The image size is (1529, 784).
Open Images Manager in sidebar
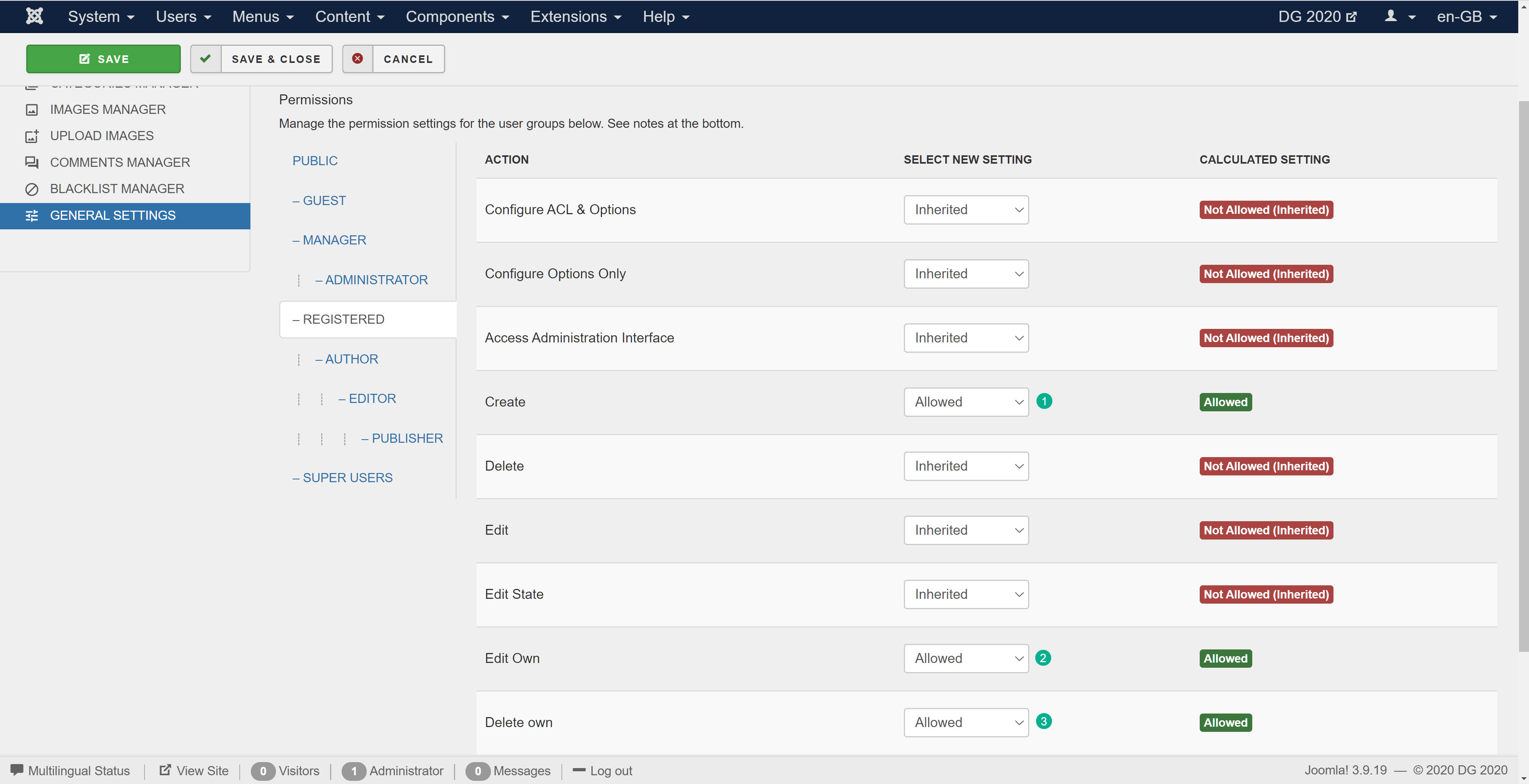pos(108,110)
